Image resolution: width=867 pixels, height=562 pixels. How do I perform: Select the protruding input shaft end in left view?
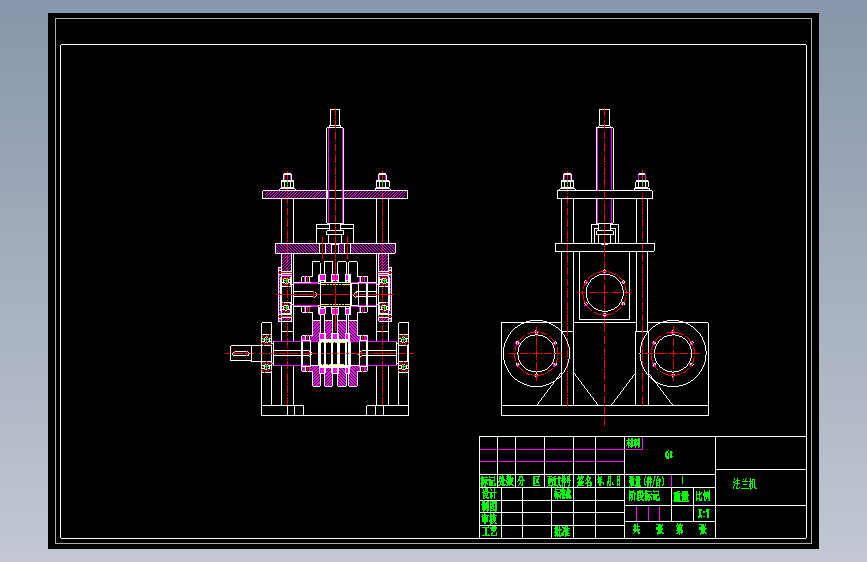point(241,353)
